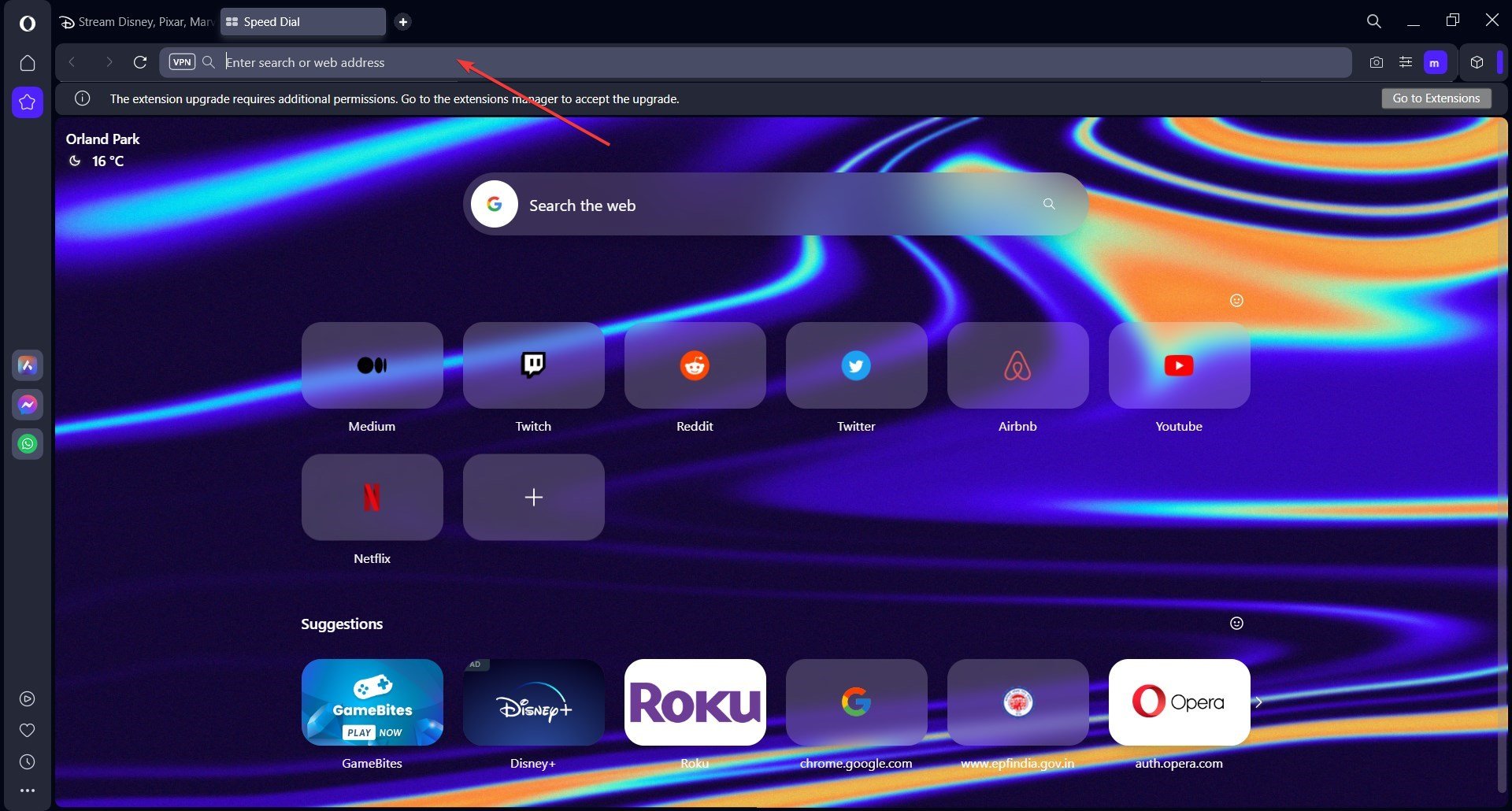Click the page vertical scrollbar
This screenshot has height=811, width=1512.
1502,457
